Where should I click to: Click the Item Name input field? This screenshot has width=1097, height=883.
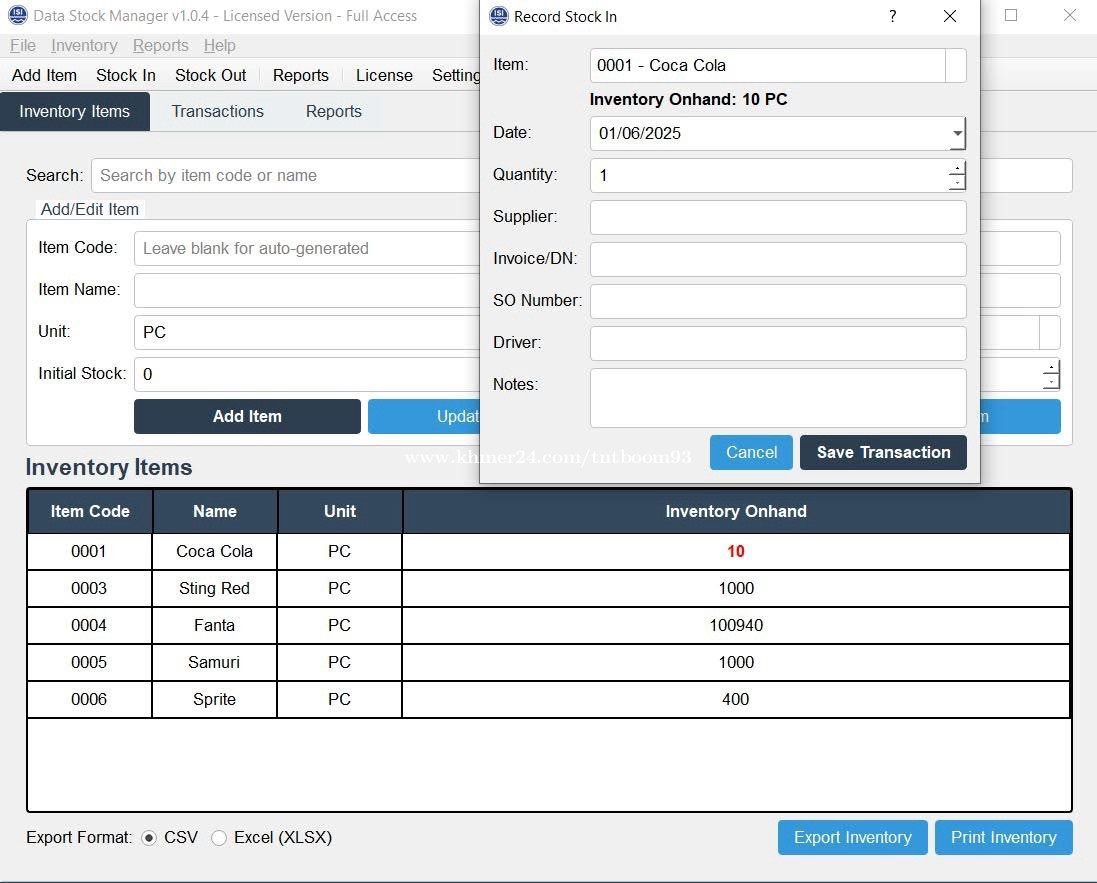tap(307, 290)
